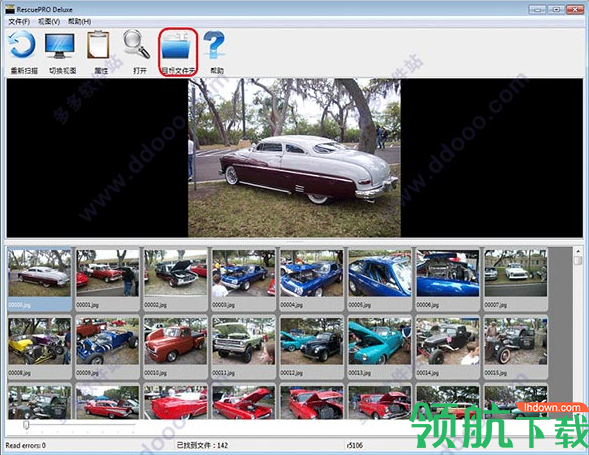589x455 pixels.
Task: Open the output folder (输出文件夹) icon
Action: (x=176, y=46)
